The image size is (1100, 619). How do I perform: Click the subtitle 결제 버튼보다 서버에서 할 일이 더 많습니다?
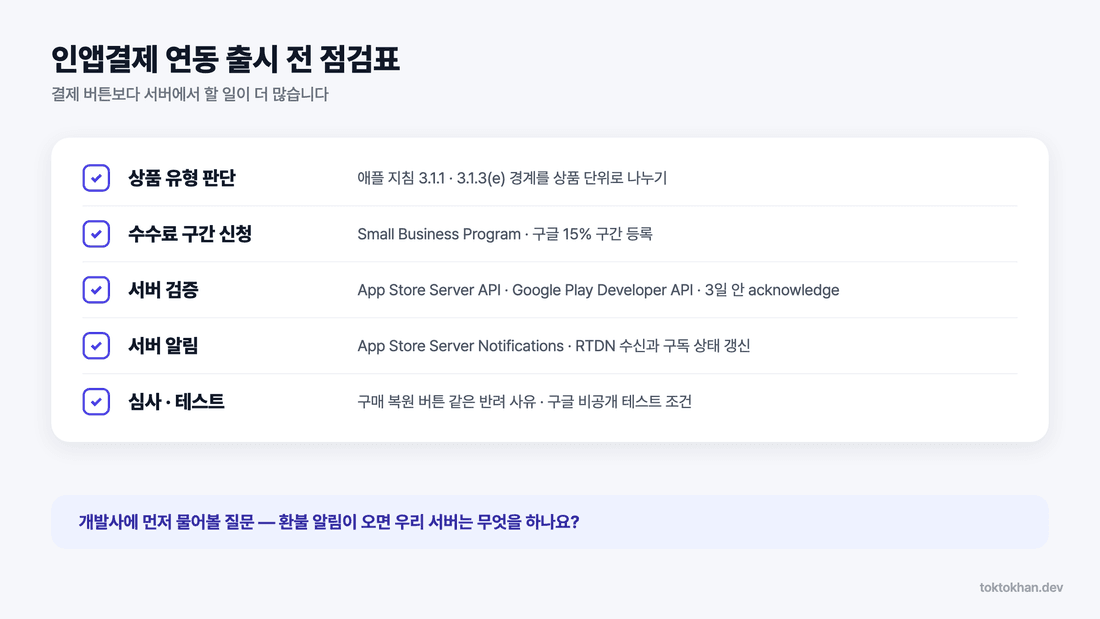coord(189,94)
